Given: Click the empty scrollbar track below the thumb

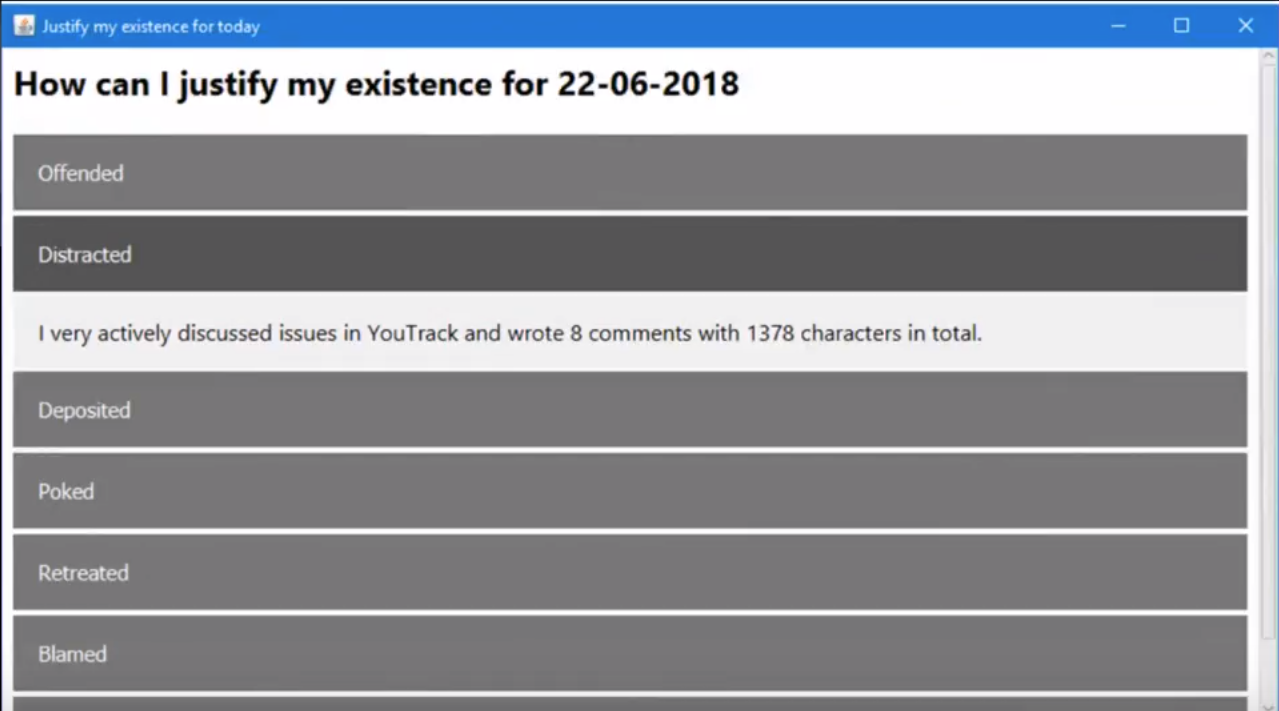Looking at the screenshot, I should [1268, 668].
